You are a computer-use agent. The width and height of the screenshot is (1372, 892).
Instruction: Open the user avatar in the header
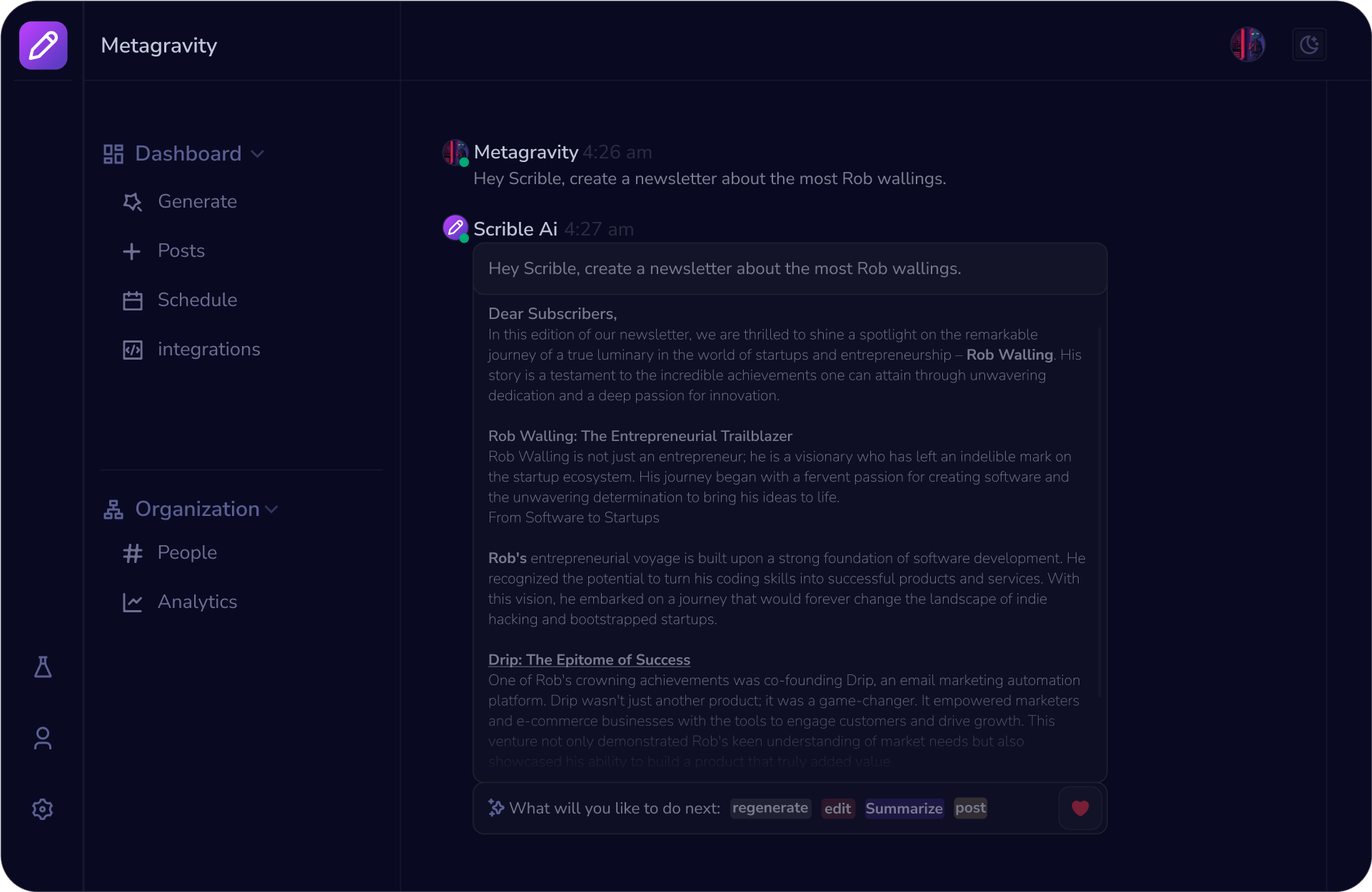(x=1248, y=45)
